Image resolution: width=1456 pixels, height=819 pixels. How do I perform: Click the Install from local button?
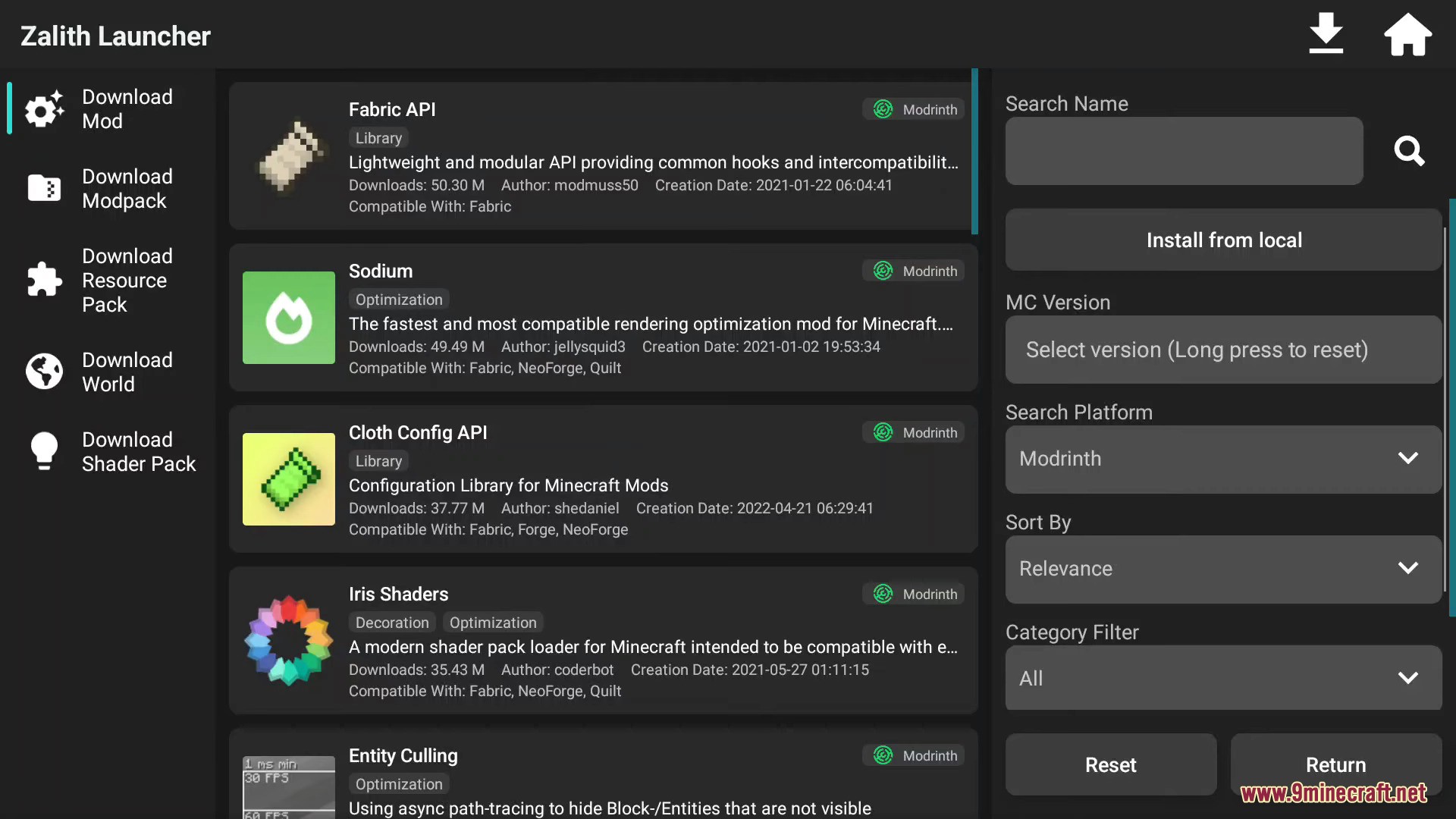coord(1223,240)
